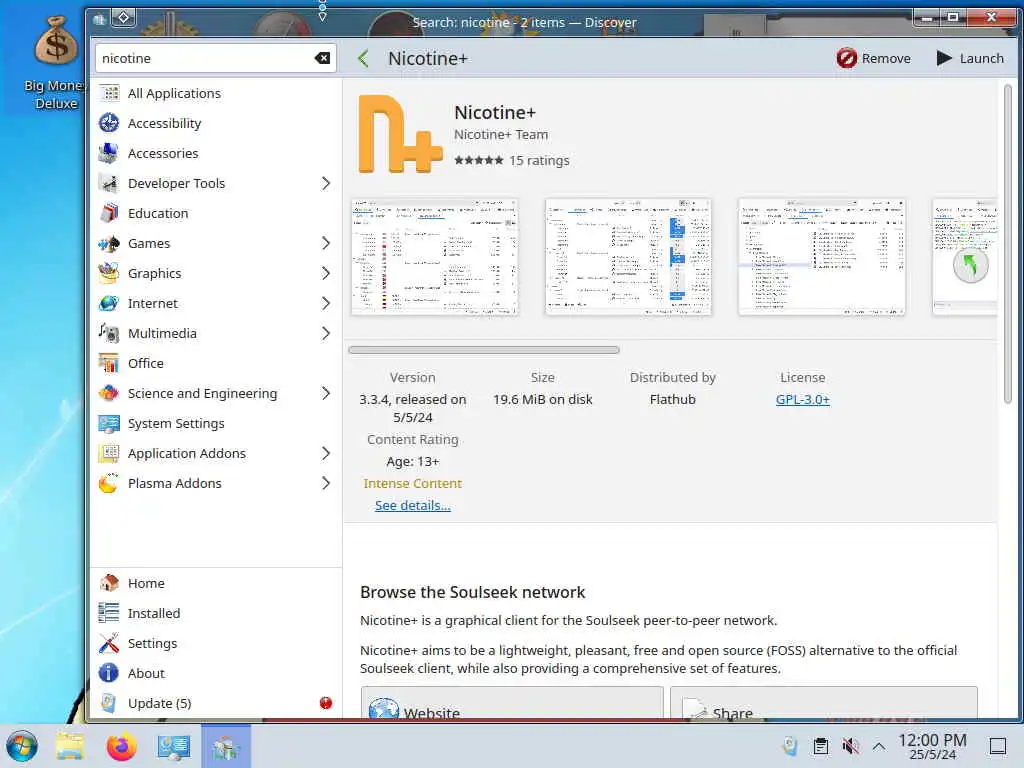The height and width of the screenshot is (768, 1024).
Task: Click the Application Addons icon
Action: tap(109, 453)
